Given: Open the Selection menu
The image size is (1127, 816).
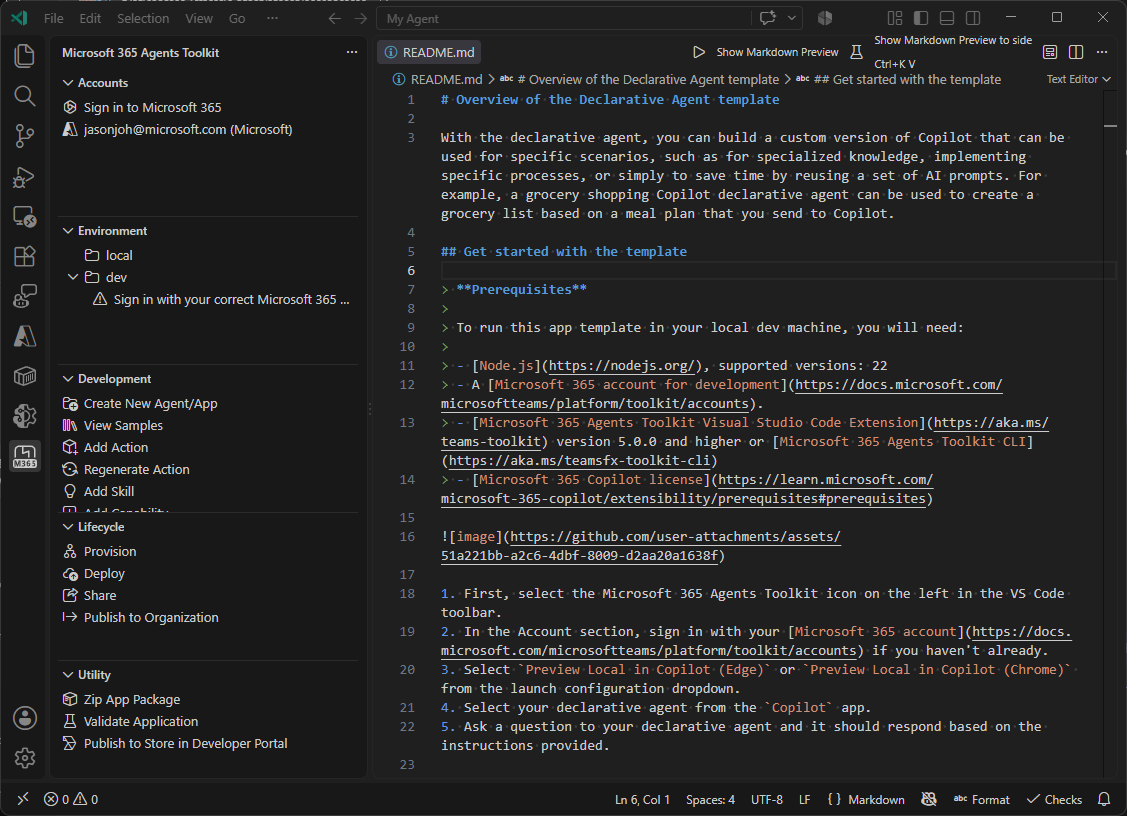Looking at the screenshot, I should (x=143, y=19).
